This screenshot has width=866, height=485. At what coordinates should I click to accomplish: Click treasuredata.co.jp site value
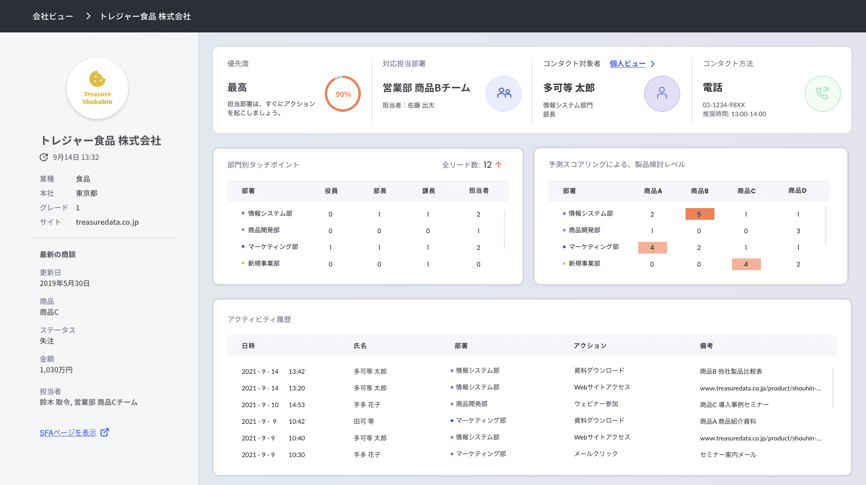pos(107,222)
